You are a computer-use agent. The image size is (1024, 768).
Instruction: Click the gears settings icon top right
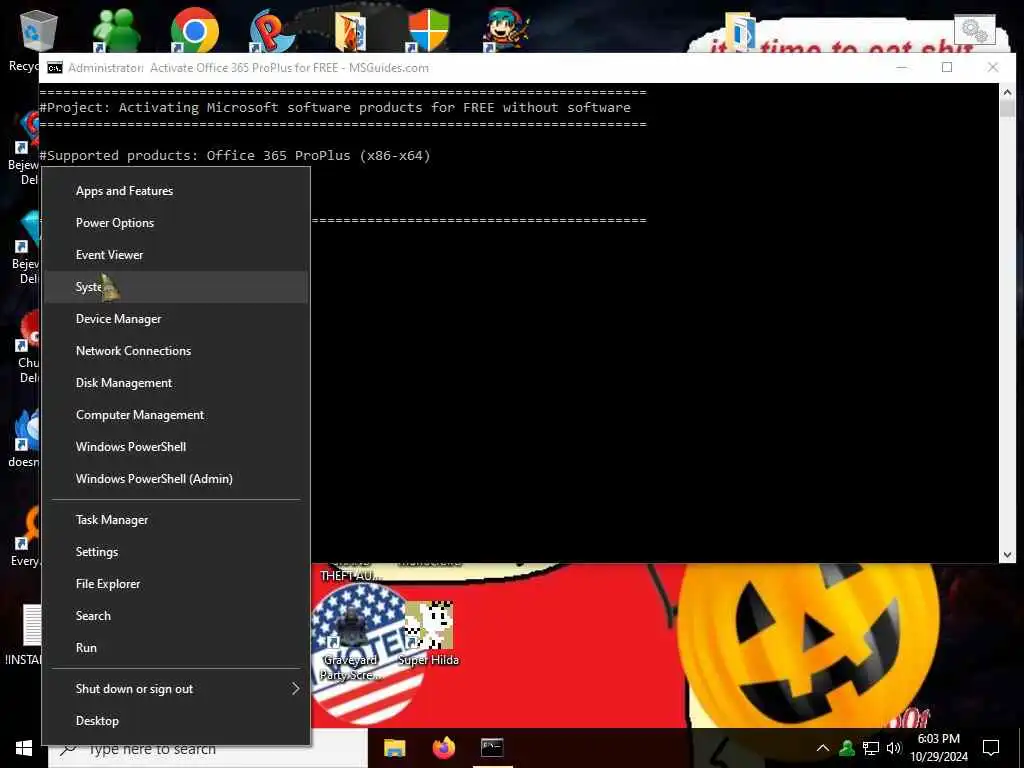974,30
